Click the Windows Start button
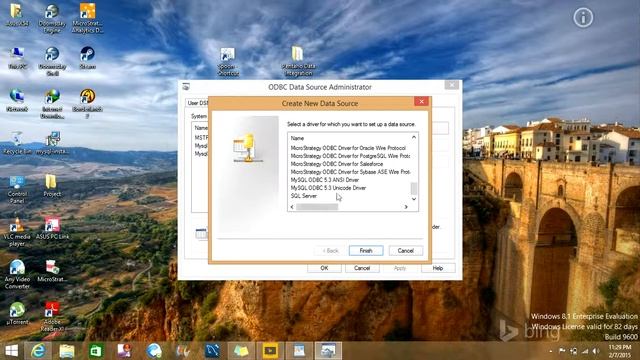 (11, 351)
